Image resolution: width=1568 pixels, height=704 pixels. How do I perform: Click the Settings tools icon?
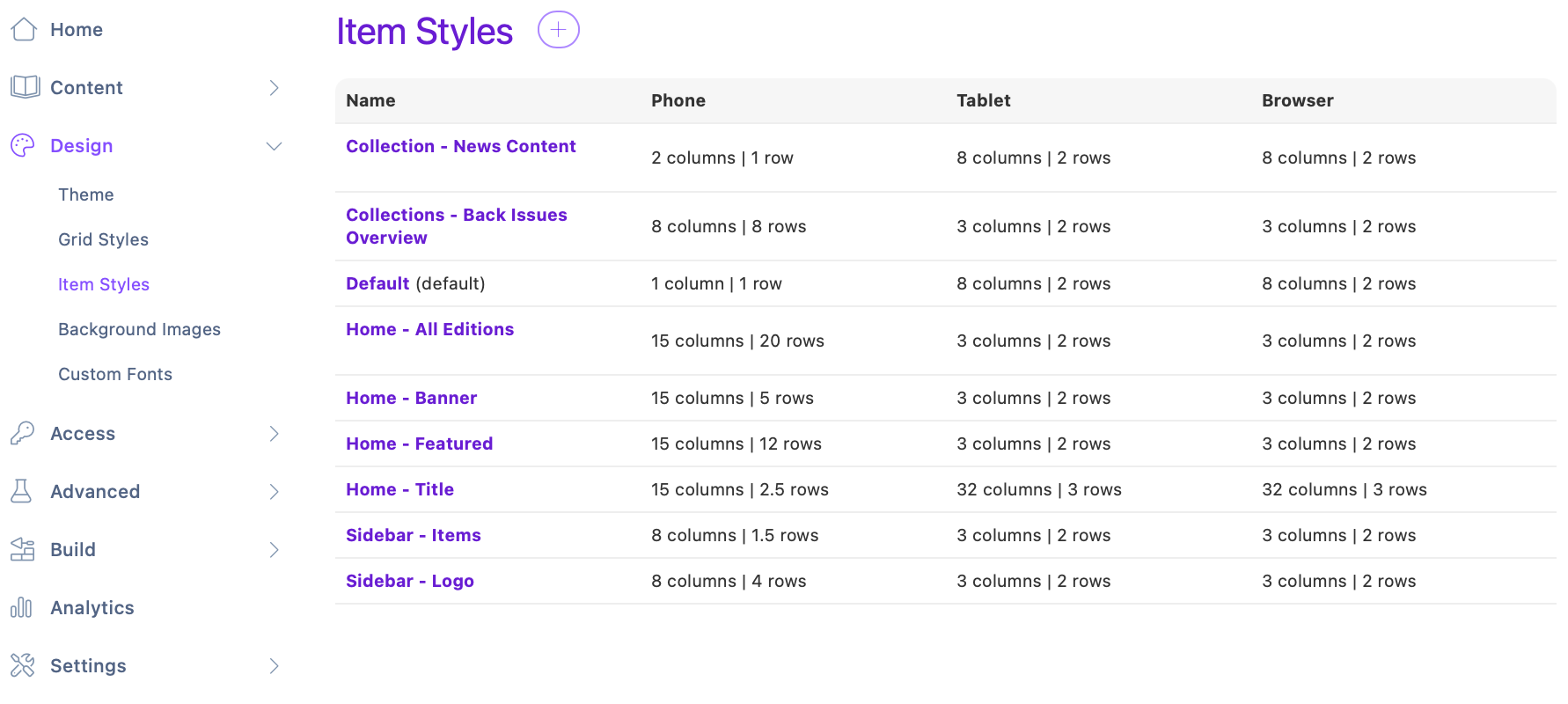[x=23, y=665]
